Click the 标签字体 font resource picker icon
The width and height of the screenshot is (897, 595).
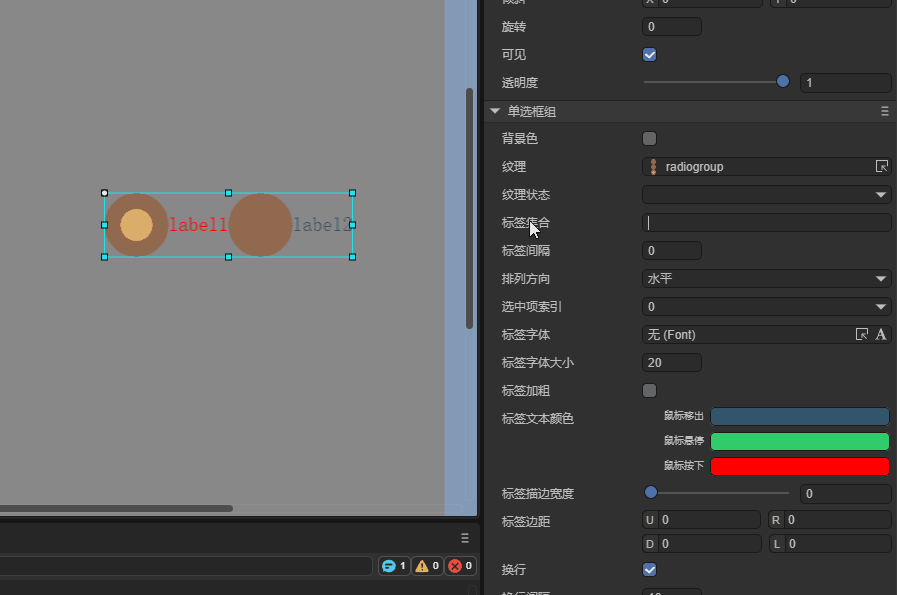(861, 334)
